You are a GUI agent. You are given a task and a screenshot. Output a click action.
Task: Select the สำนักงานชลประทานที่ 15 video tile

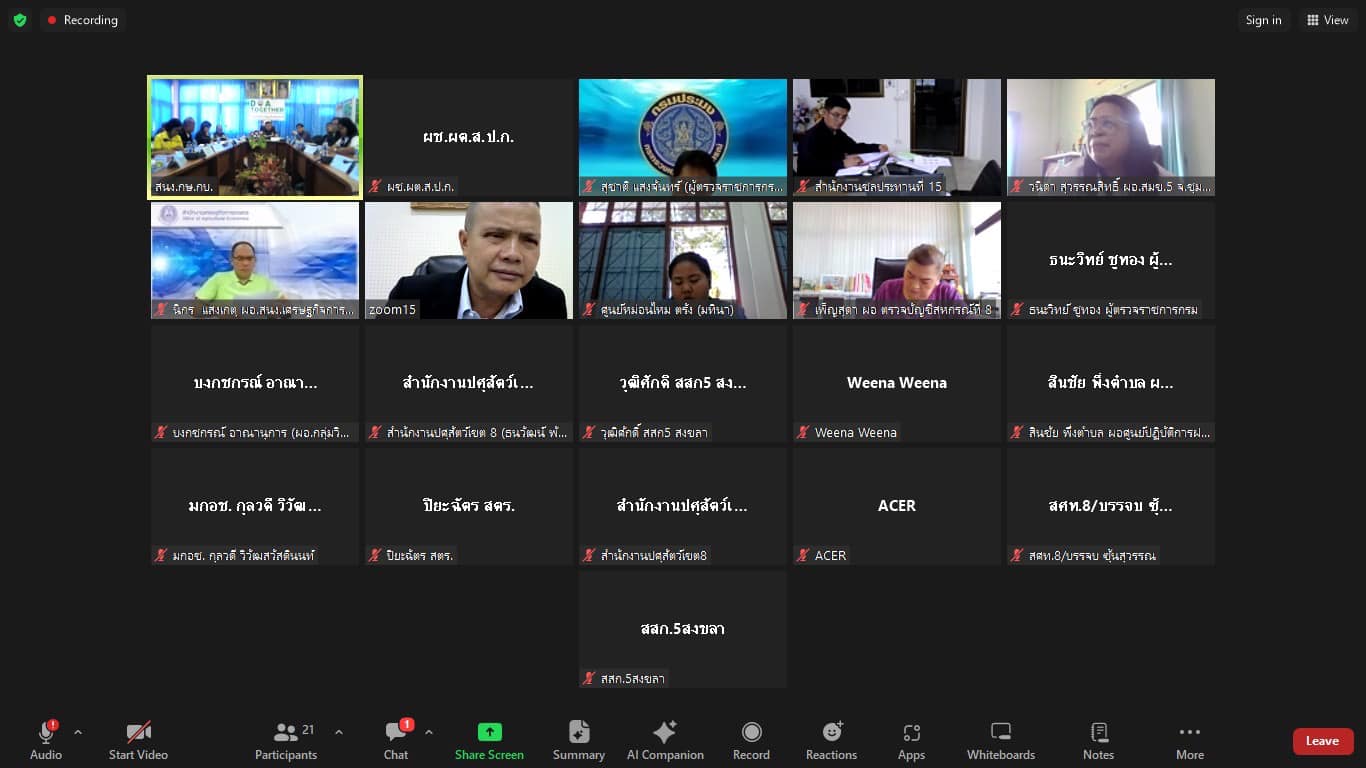click(x=897, y=137)
